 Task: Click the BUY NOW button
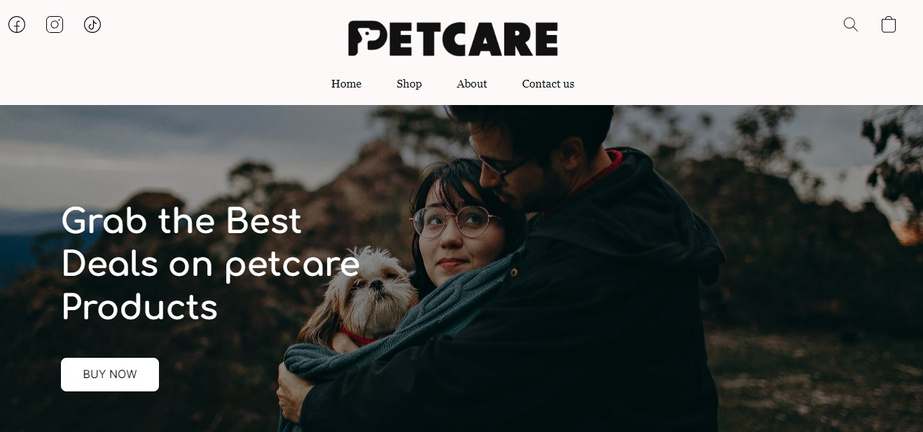click(x=110, y=374)
